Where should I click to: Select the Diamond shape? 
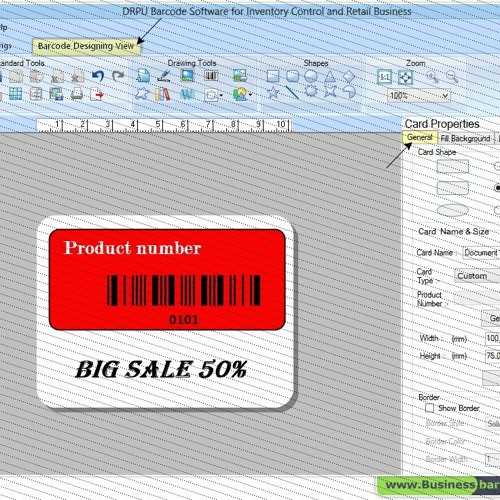pos(349,76)
